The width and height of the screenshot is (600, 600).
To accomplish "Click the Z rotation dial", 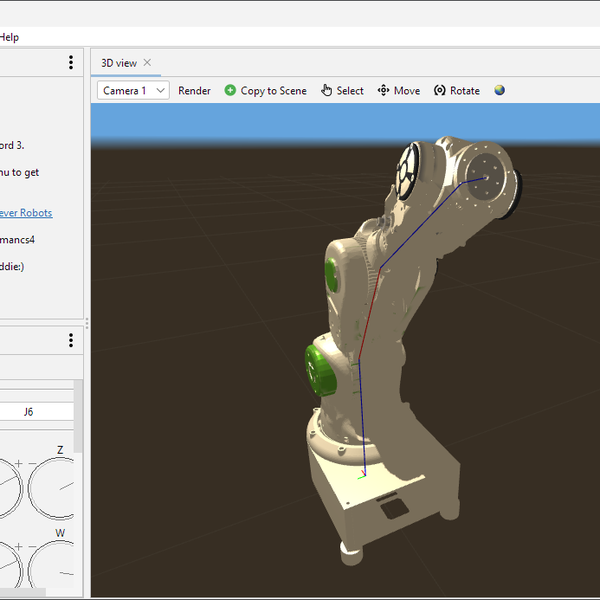I will (56, 487).
